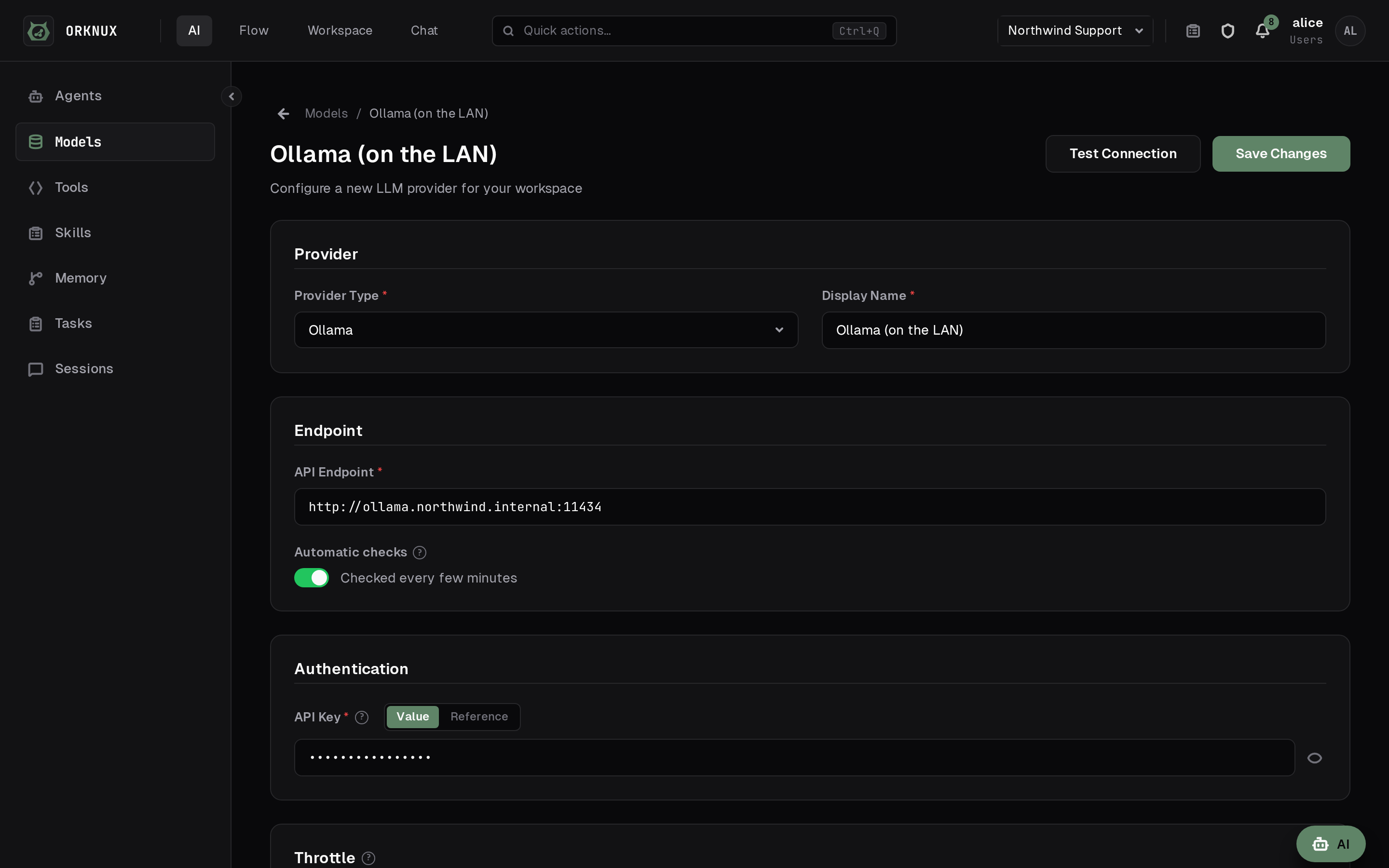Image resolution: width=1389 pixels, height=868 pixels.
Task: Select Models in the sidebar
Action: coord(115,142)
